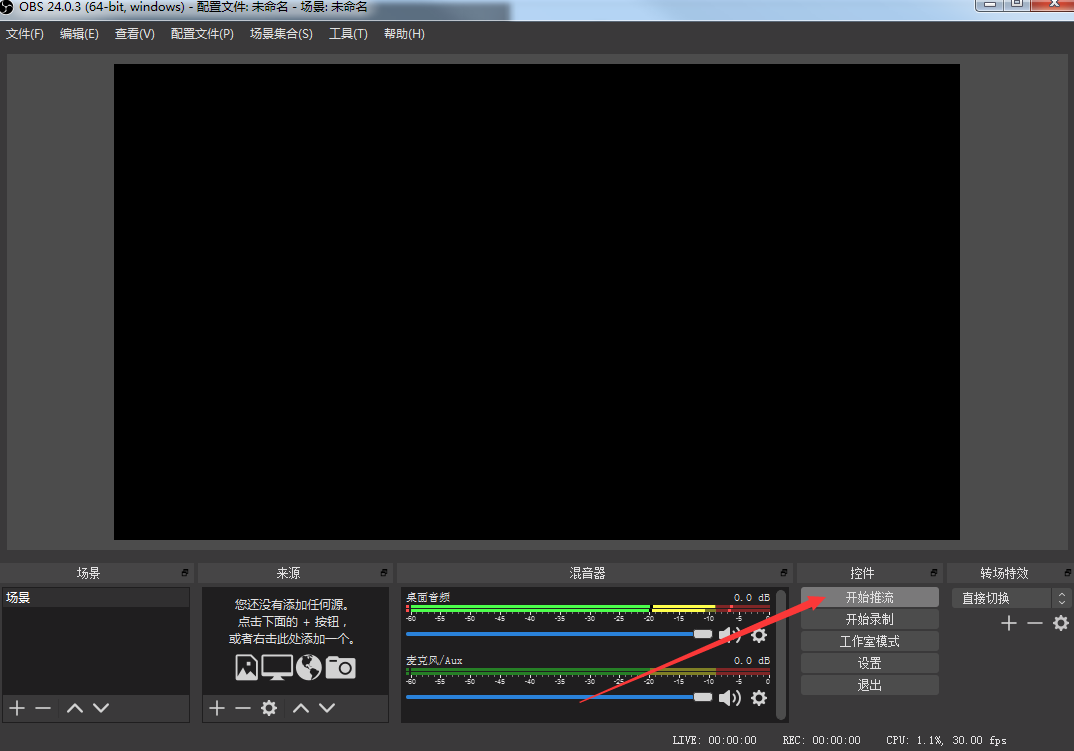Click the transition dropdown arrows

[1062, 598]
